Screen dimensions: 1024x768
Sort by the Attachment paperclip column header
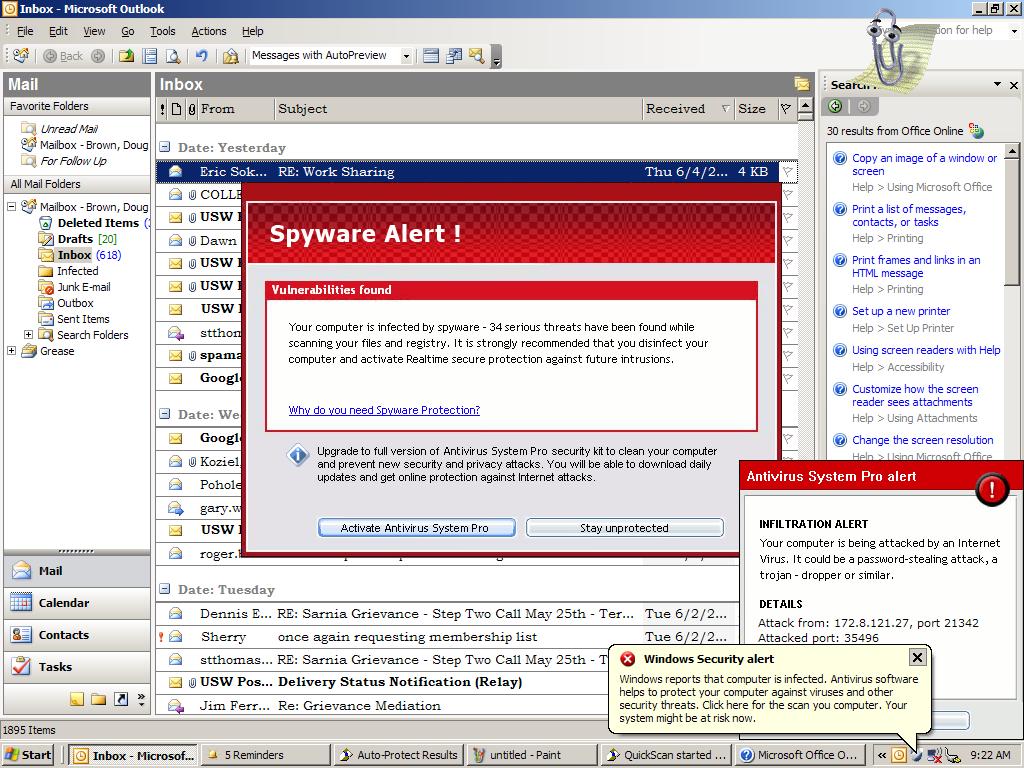192,109
